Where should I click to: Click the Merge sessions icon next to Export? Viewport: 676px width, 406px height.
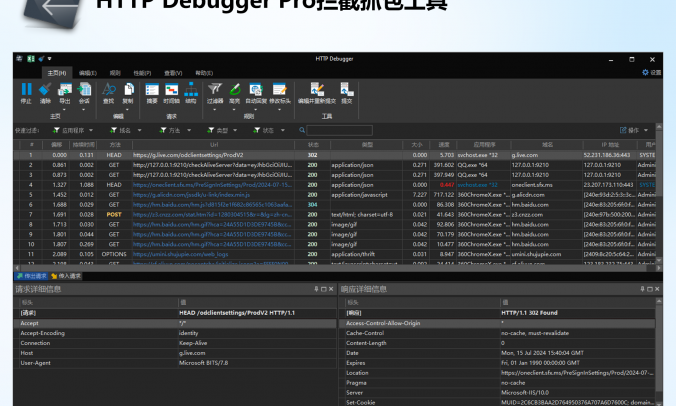point(84,89)
